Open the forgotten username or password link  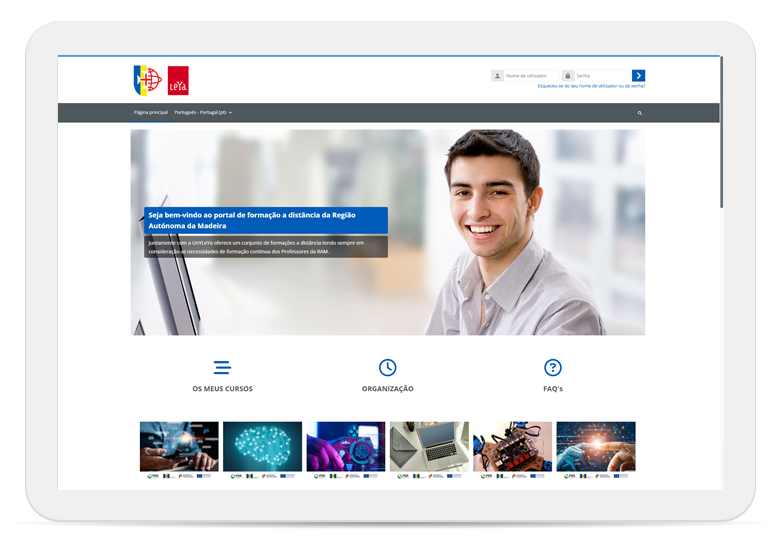[x=591, y=86]
